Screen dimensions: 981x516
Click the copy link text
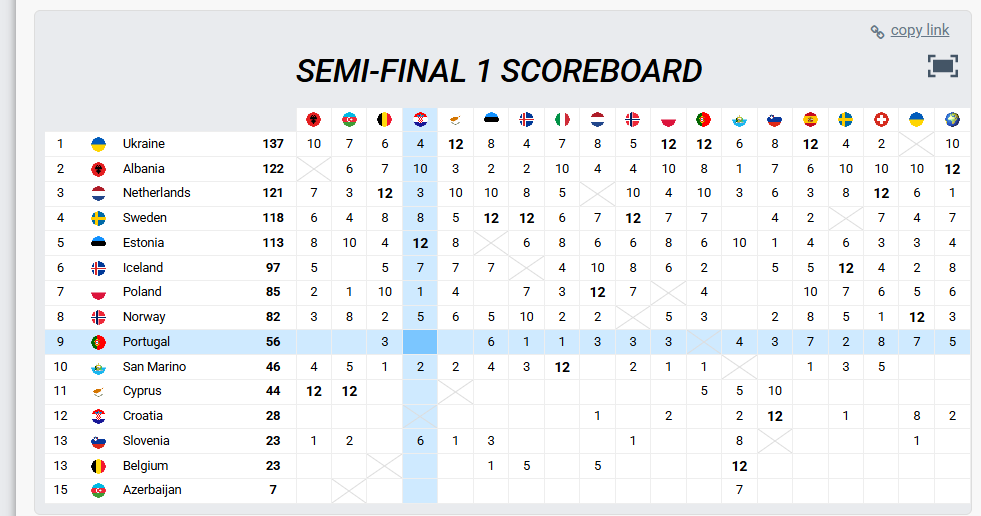click(x=919, y=30)
